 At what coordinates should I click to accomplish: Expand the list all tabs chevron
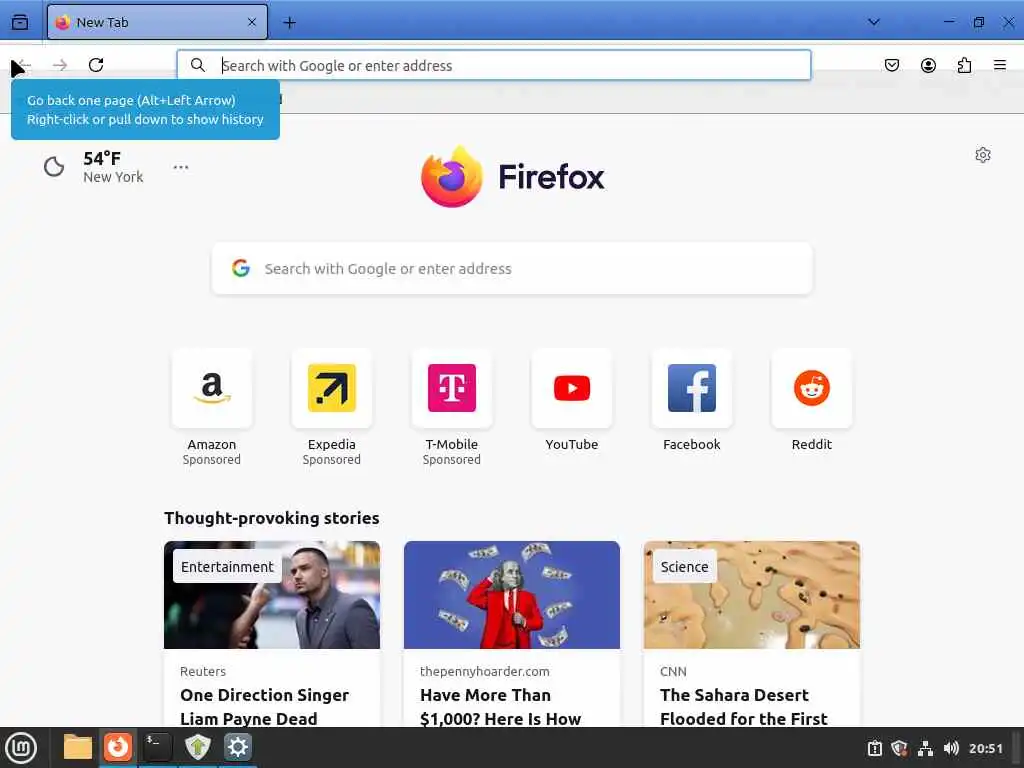click(x=874, y=22)
